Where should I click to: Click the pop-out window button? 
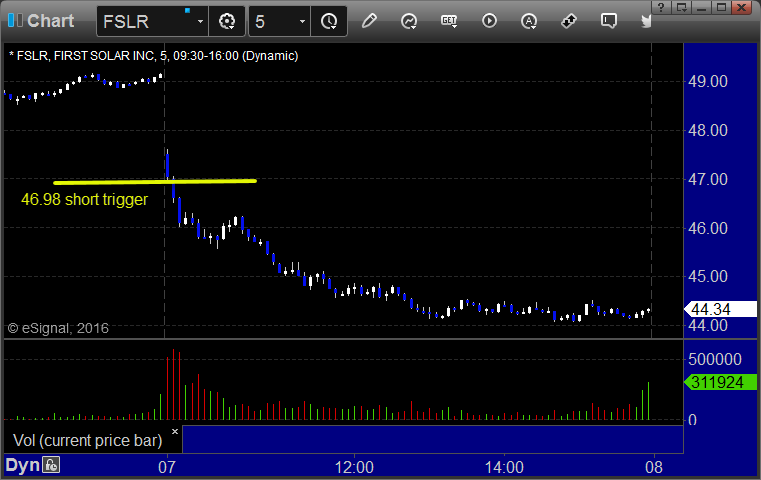click(682, 7)
